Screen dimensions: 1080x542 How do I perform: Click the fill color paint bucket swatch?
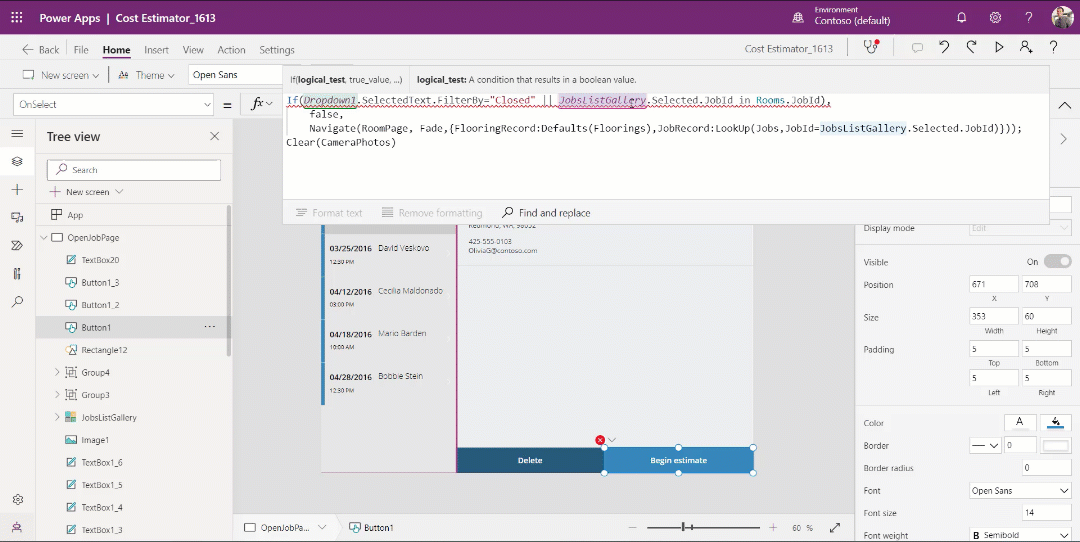[1056, 422]
